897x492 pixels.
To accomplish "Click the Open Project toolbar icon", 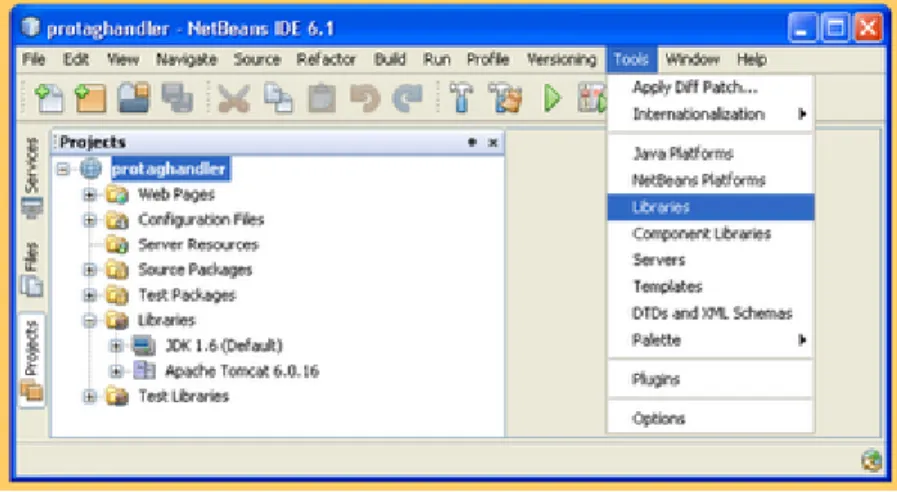I will (133, 98).
